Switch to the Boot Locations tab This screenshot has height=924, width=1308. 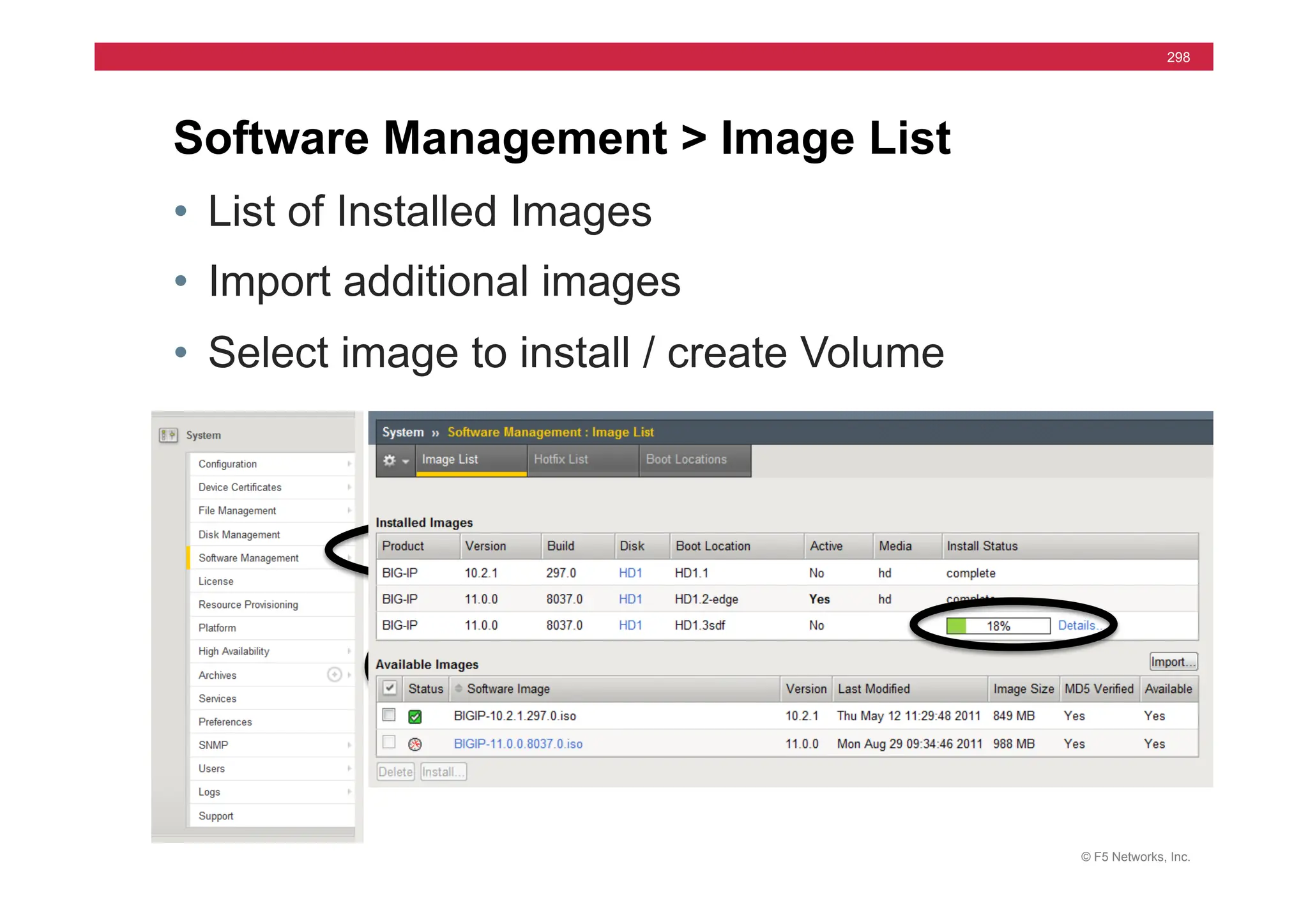695,460
